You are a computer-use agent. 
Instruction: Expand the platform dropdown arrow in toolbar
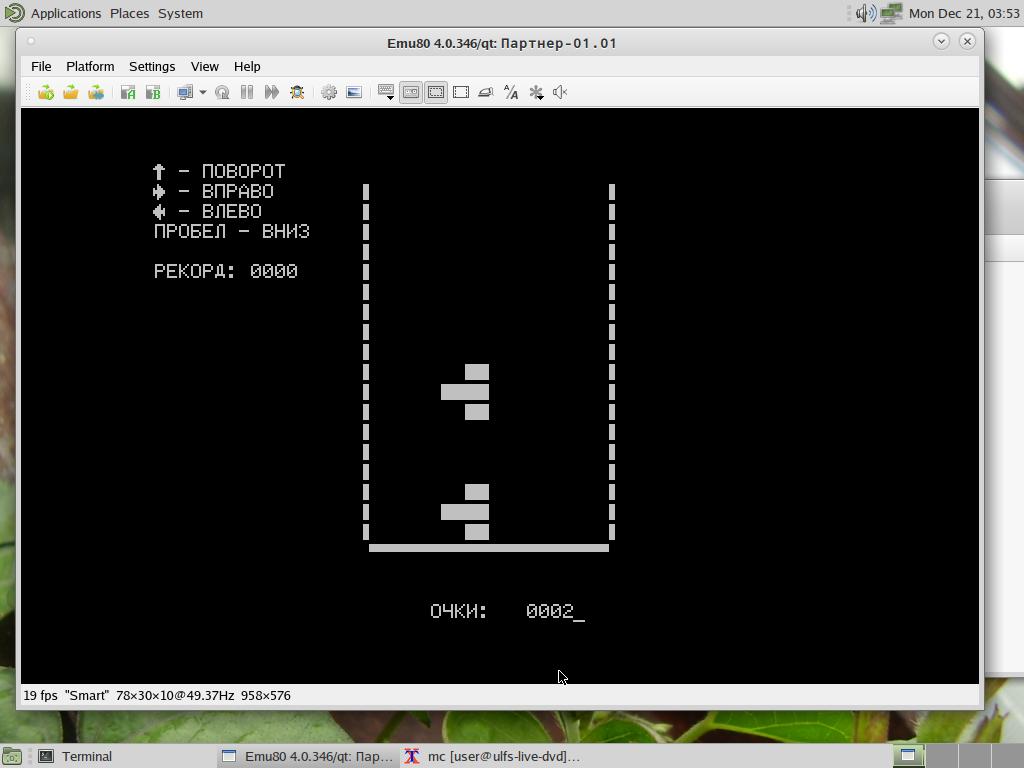(x=202, y=92)
